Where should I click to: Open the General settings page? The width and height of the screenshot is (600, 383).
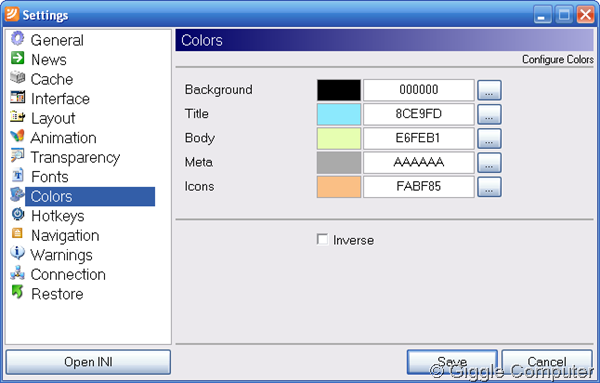(57, 40)
